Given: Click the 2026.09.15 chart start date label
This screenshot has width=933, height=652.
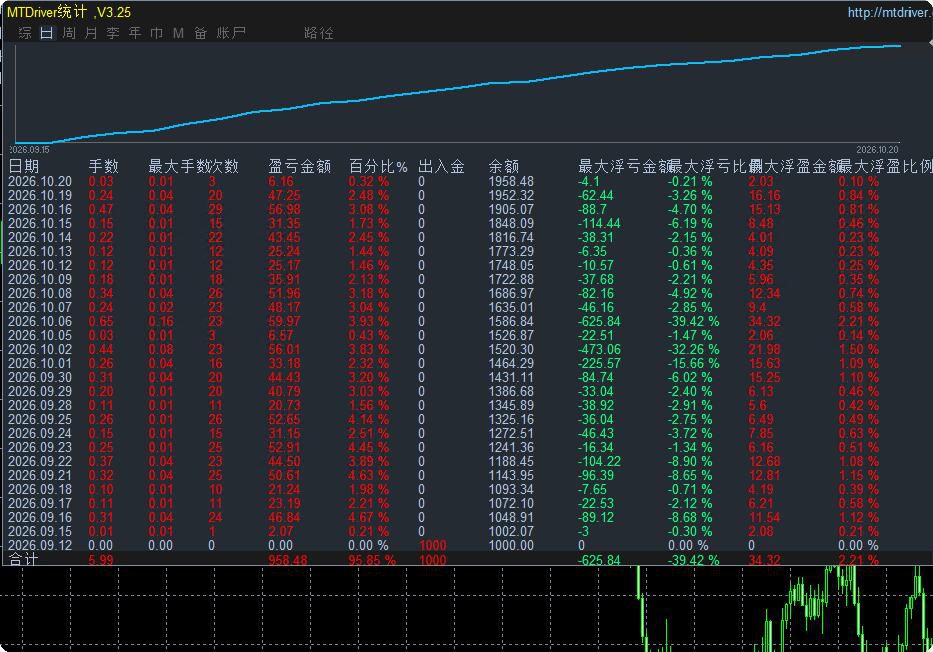Looking at the screenshot, I should click(29, 150).
